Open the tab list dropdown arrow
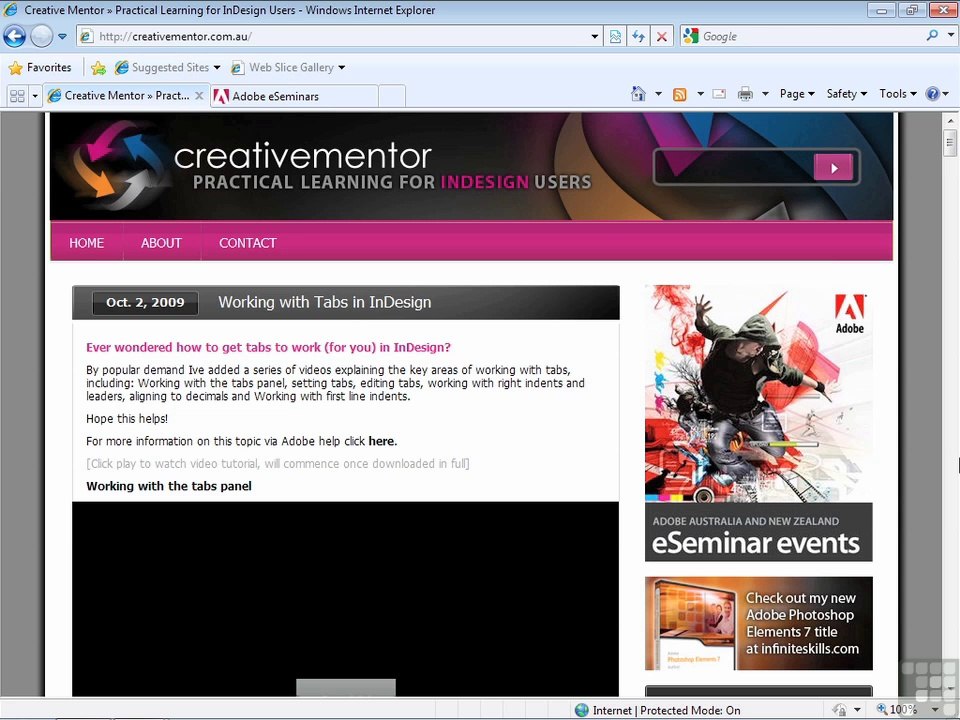 35,96
